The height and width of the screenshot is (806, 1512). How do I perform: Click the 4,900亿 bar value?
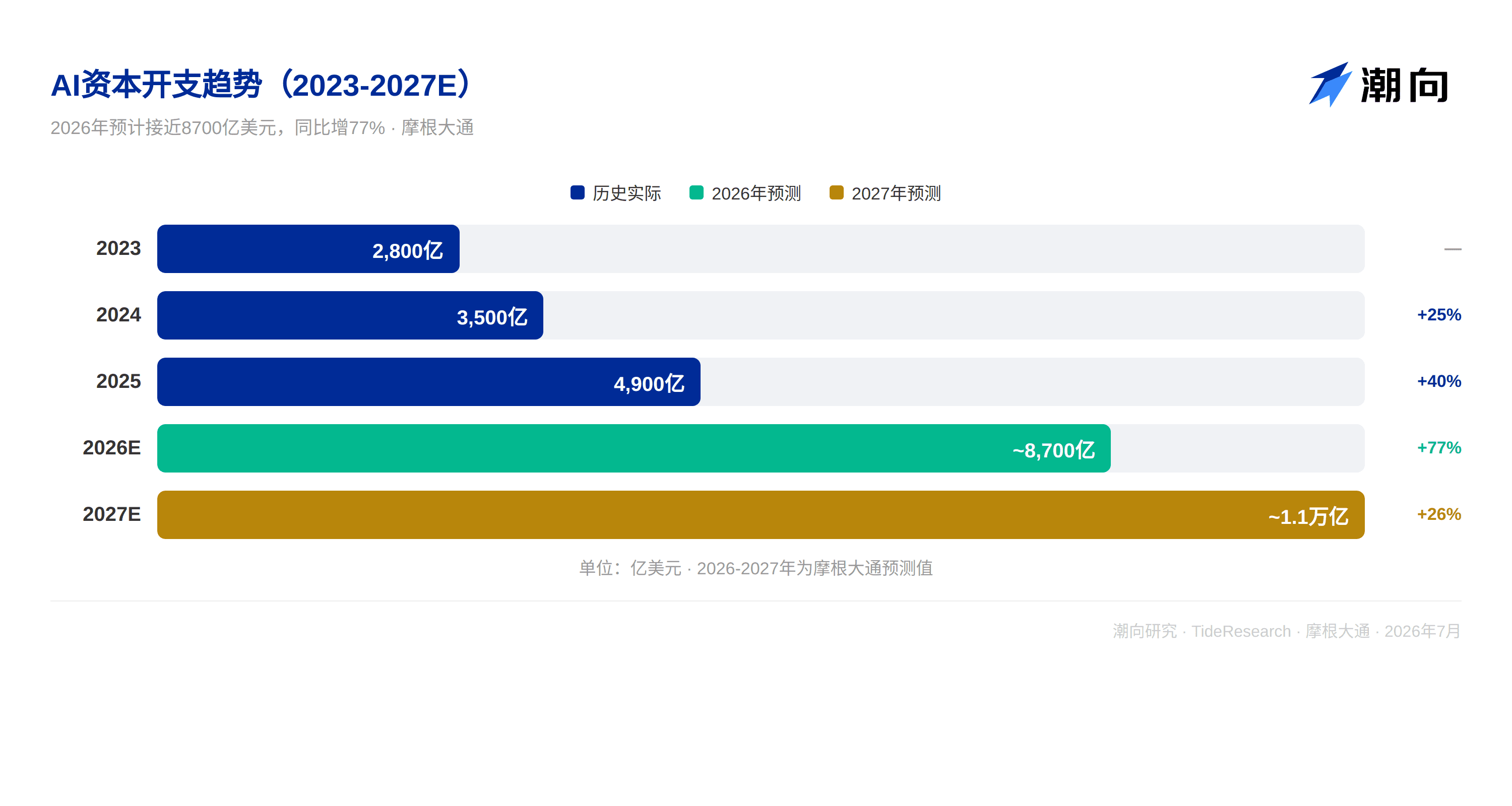click(649, 384)
